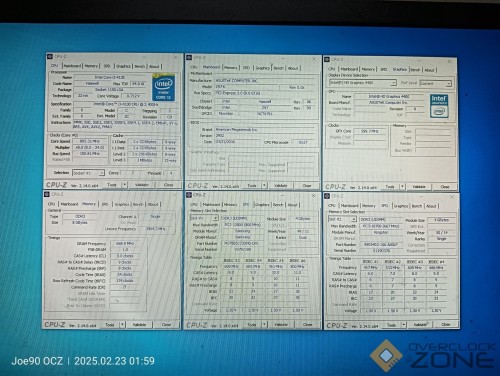Image resolution: width=500 pixels, height=376 pixels.
Task: Open the Bench tab in the Memory window
Action: [x=138, y=204]
